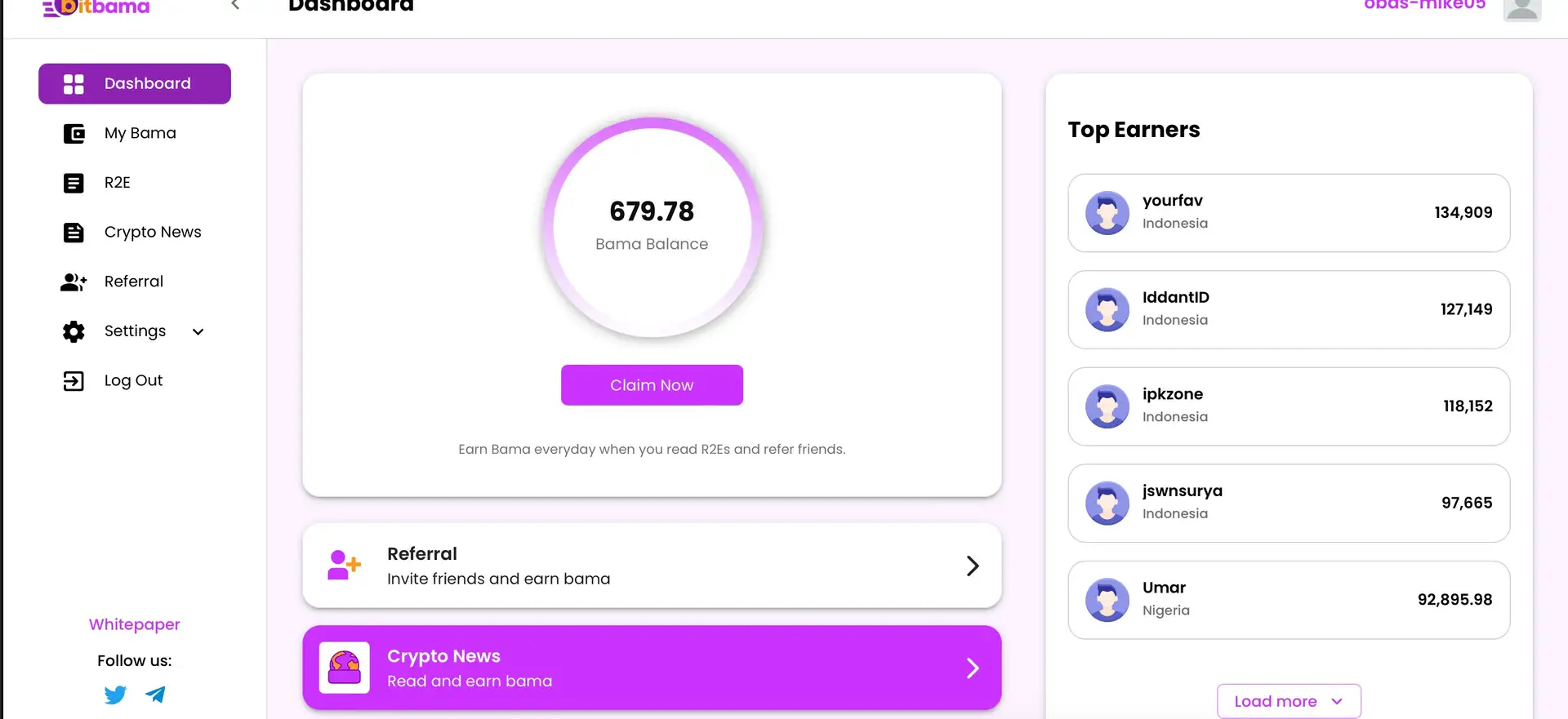Click the Log Out icon
Image resolution: width=1568 pixels, height=719 pixels.
pos(73,381)
